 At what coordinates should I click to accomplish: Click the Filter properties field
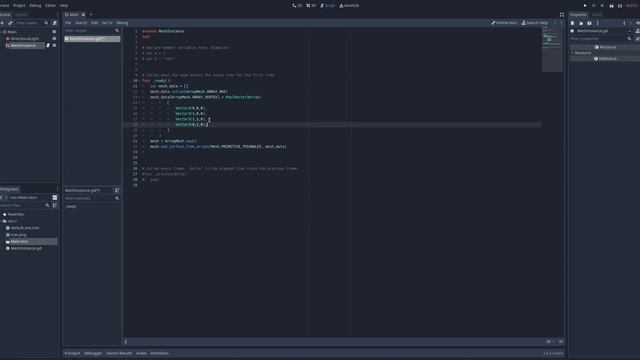(x=601, y=39)
